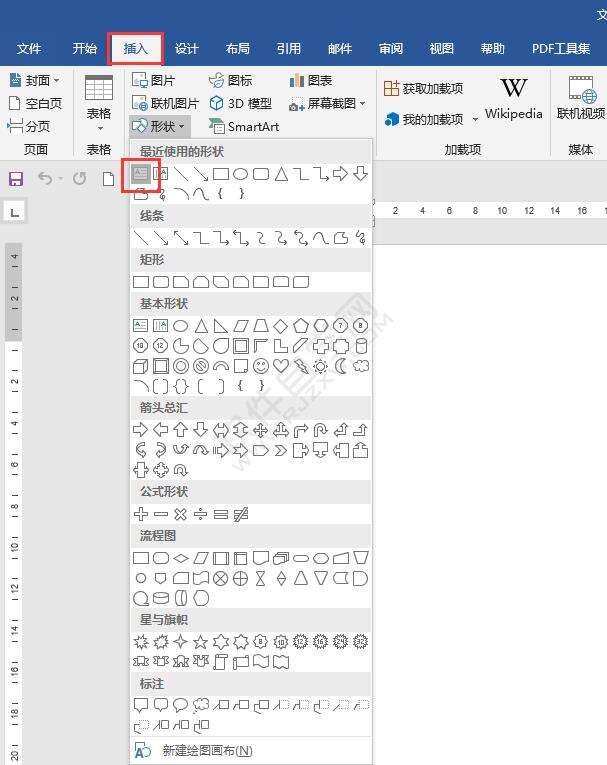Select the text box in recent shapes
Screen dimensions: 607x765
click(141, 173)
